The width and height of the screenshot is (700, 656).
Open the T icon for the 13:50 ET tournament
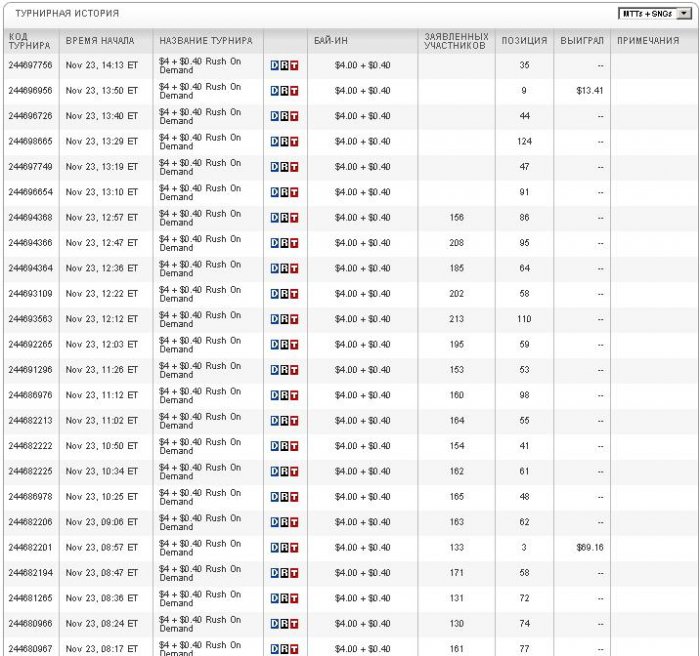[x=294, y=91]
